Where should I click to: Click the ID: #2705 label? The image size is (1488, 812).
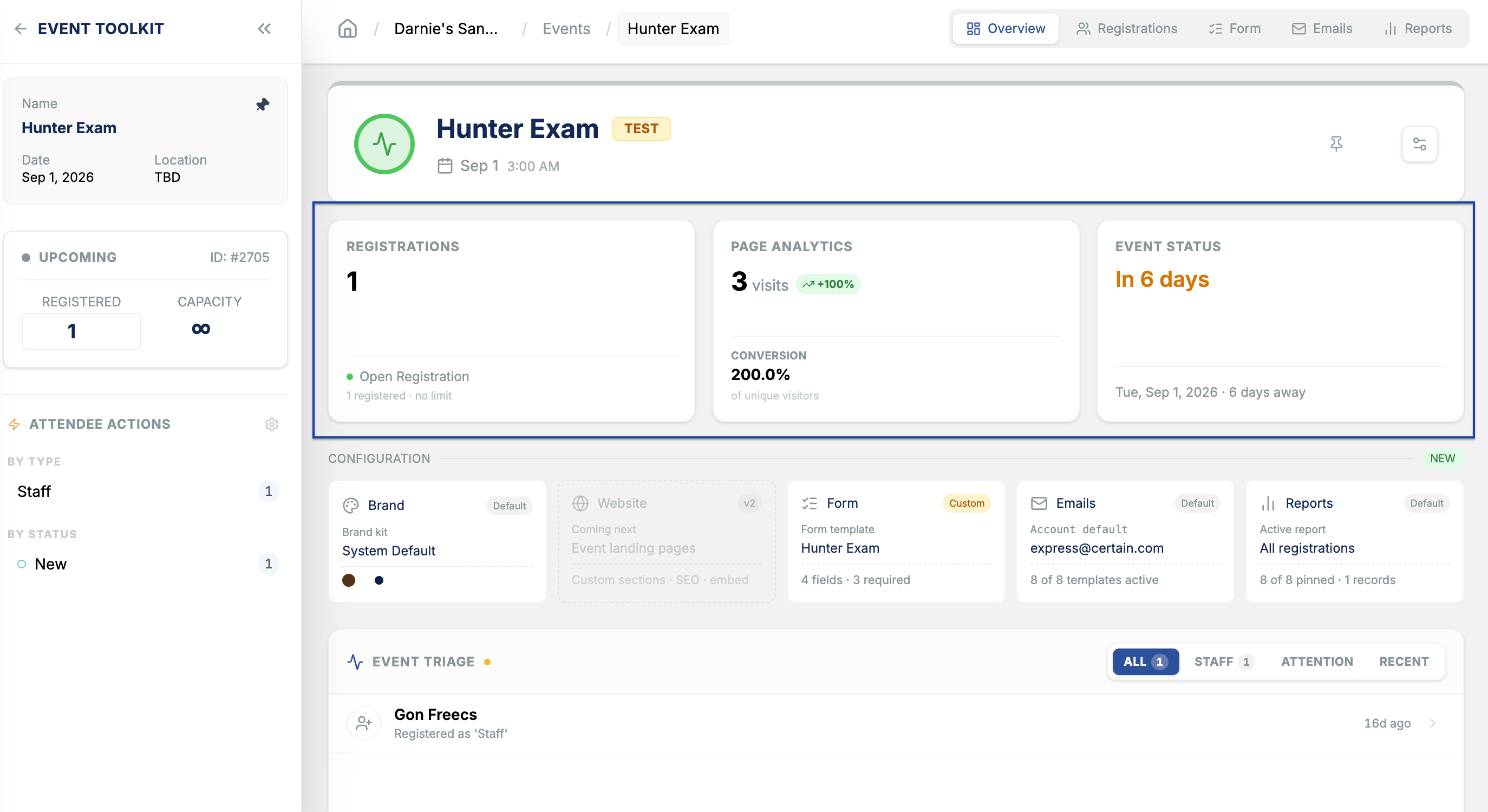click(x=239, y=258)
